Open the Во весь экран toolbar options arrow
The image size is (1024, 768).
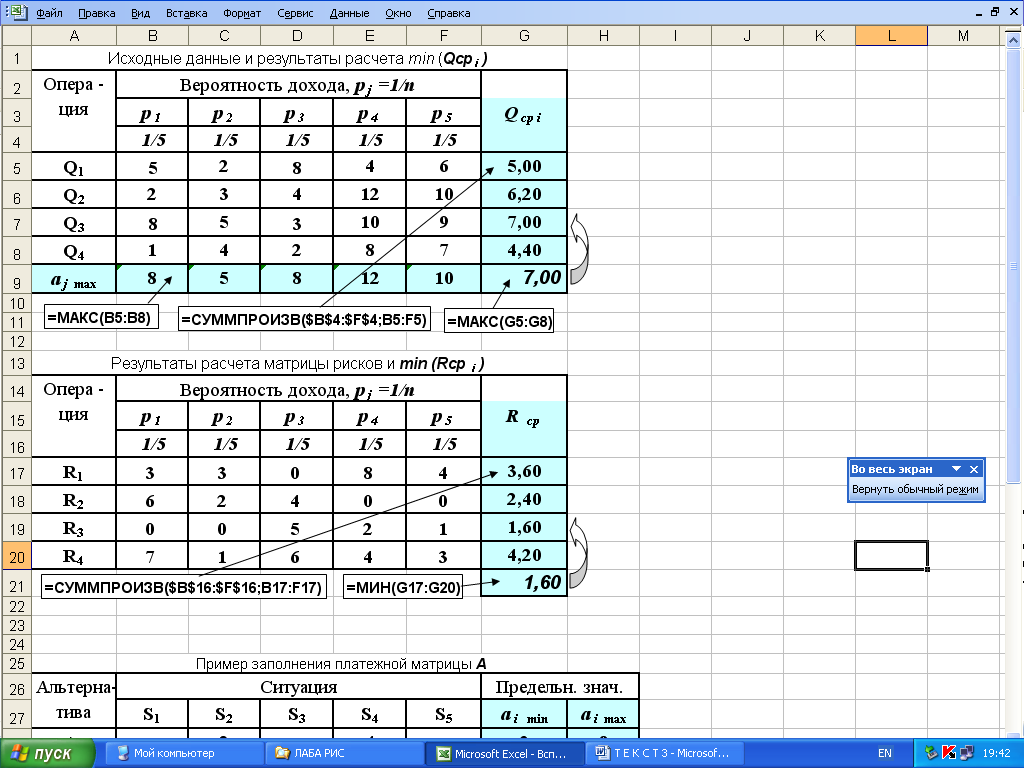[x=956, y=469]
